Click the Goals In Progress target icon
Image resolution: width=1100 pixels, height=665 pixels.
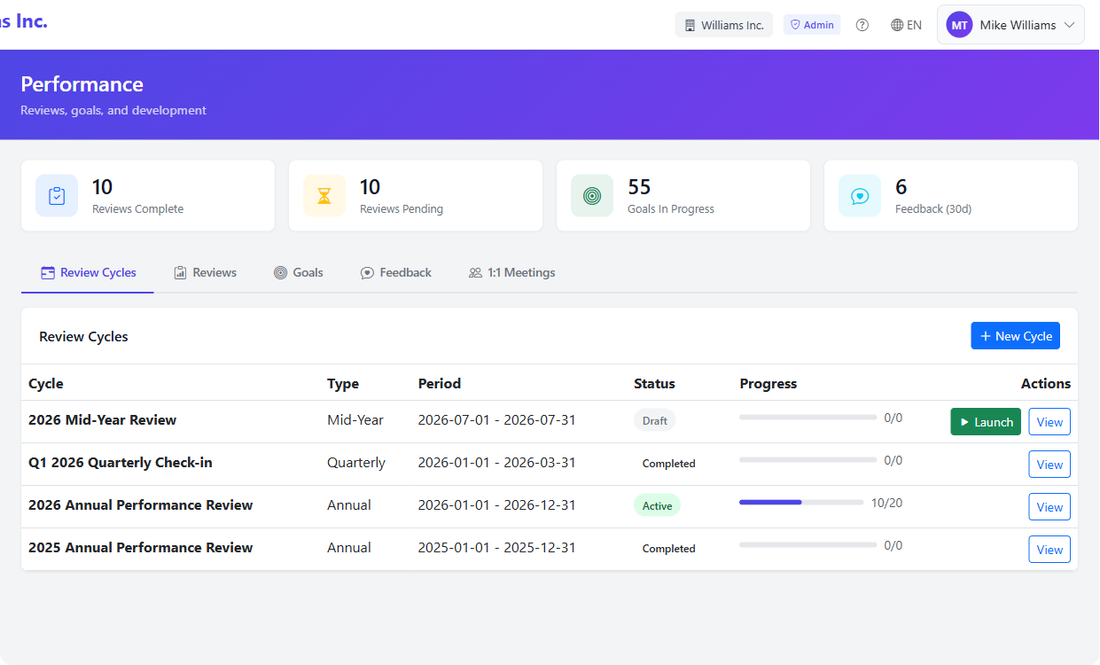click(x=591, y=195)
